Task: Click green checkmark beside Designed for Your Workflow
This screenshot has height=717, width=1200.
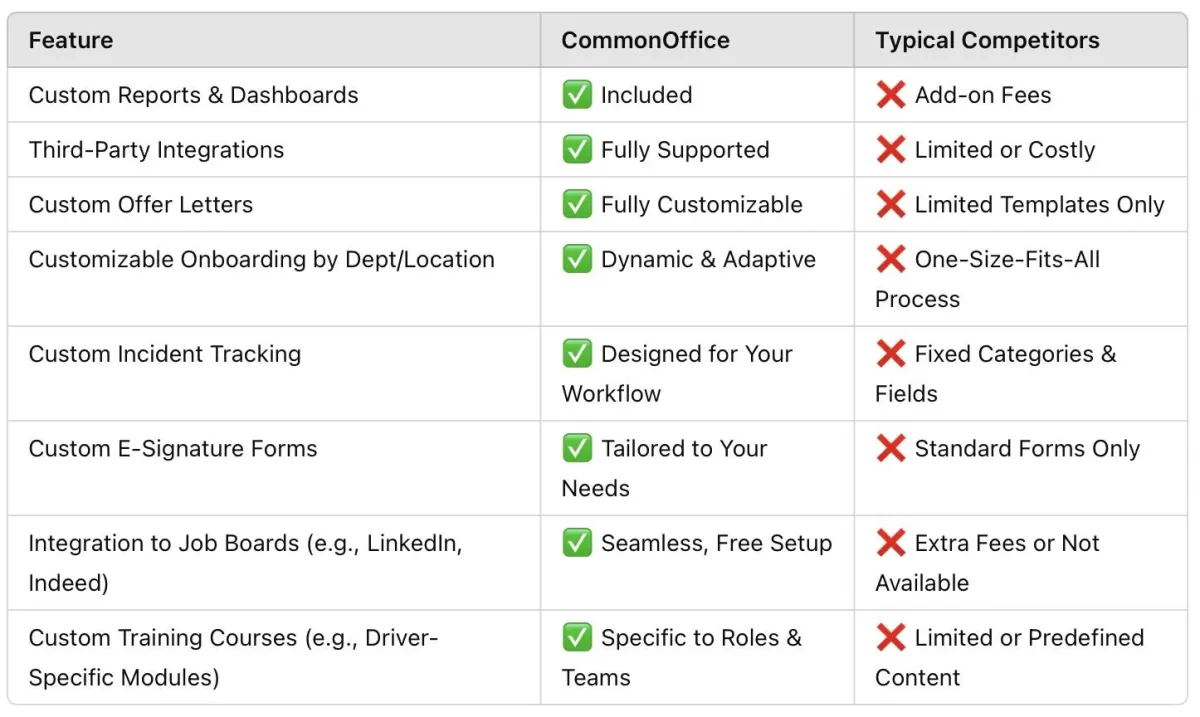Action: click(577, 354)
